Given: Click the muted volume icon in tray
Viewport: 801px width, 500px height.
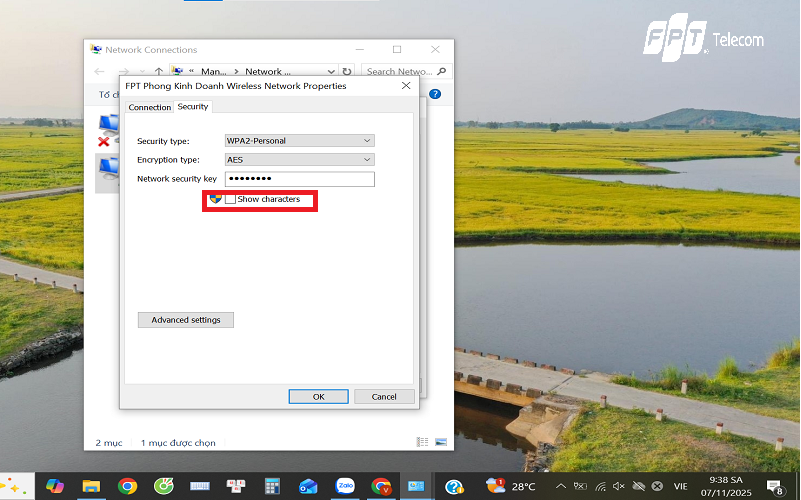Looking at the screenshot, I should tap(619, 486).
